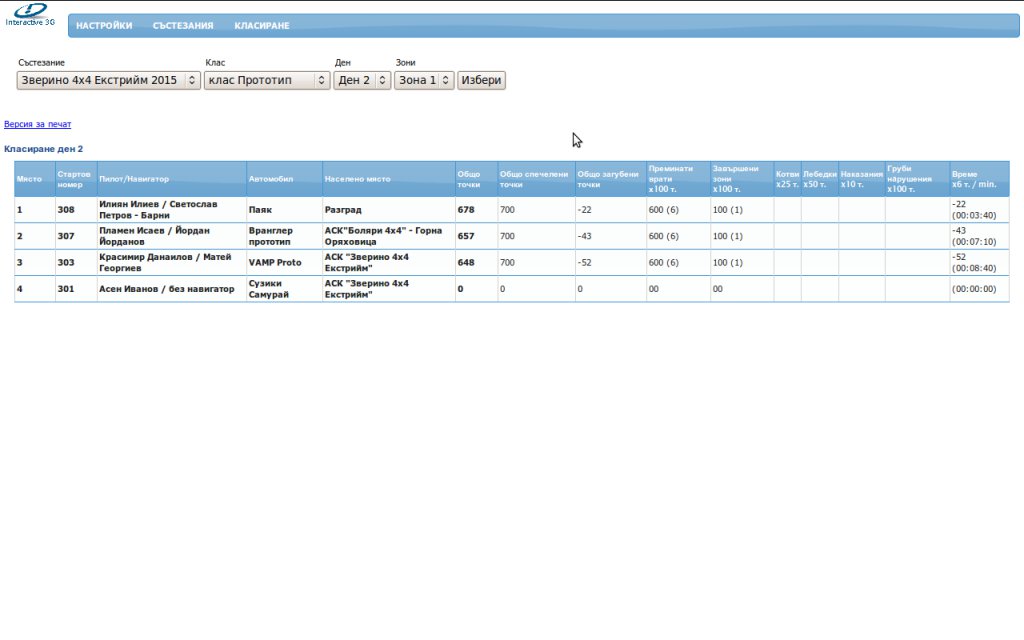Click the Време column header
Screen dimensions: 1024x640
pos(974,179)
